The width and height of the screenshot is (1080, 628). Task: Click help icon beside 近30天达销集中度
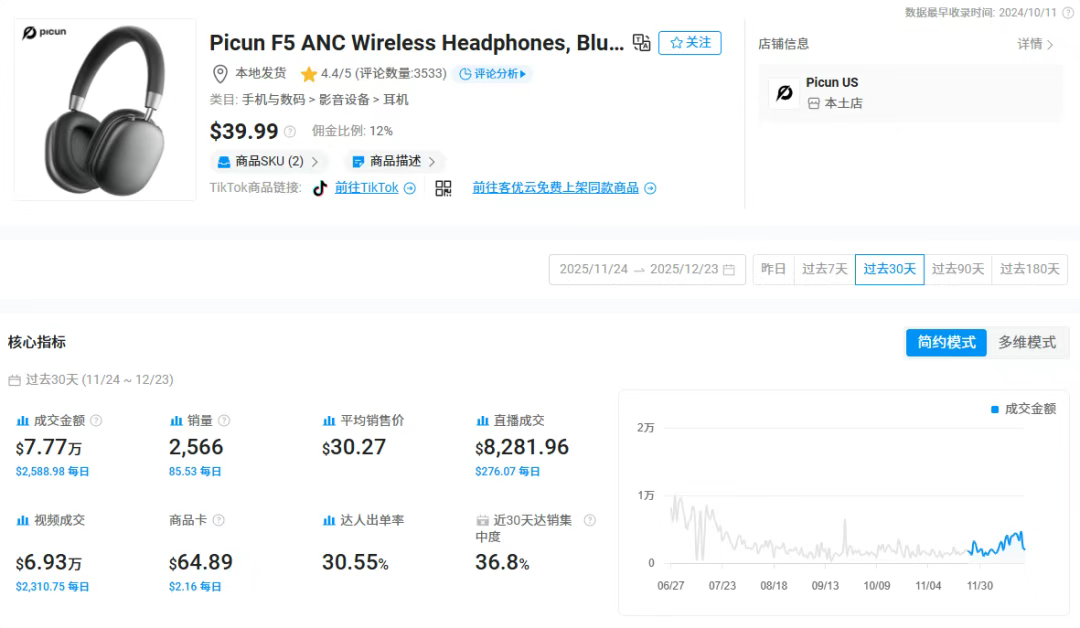[x=590, y=520]
